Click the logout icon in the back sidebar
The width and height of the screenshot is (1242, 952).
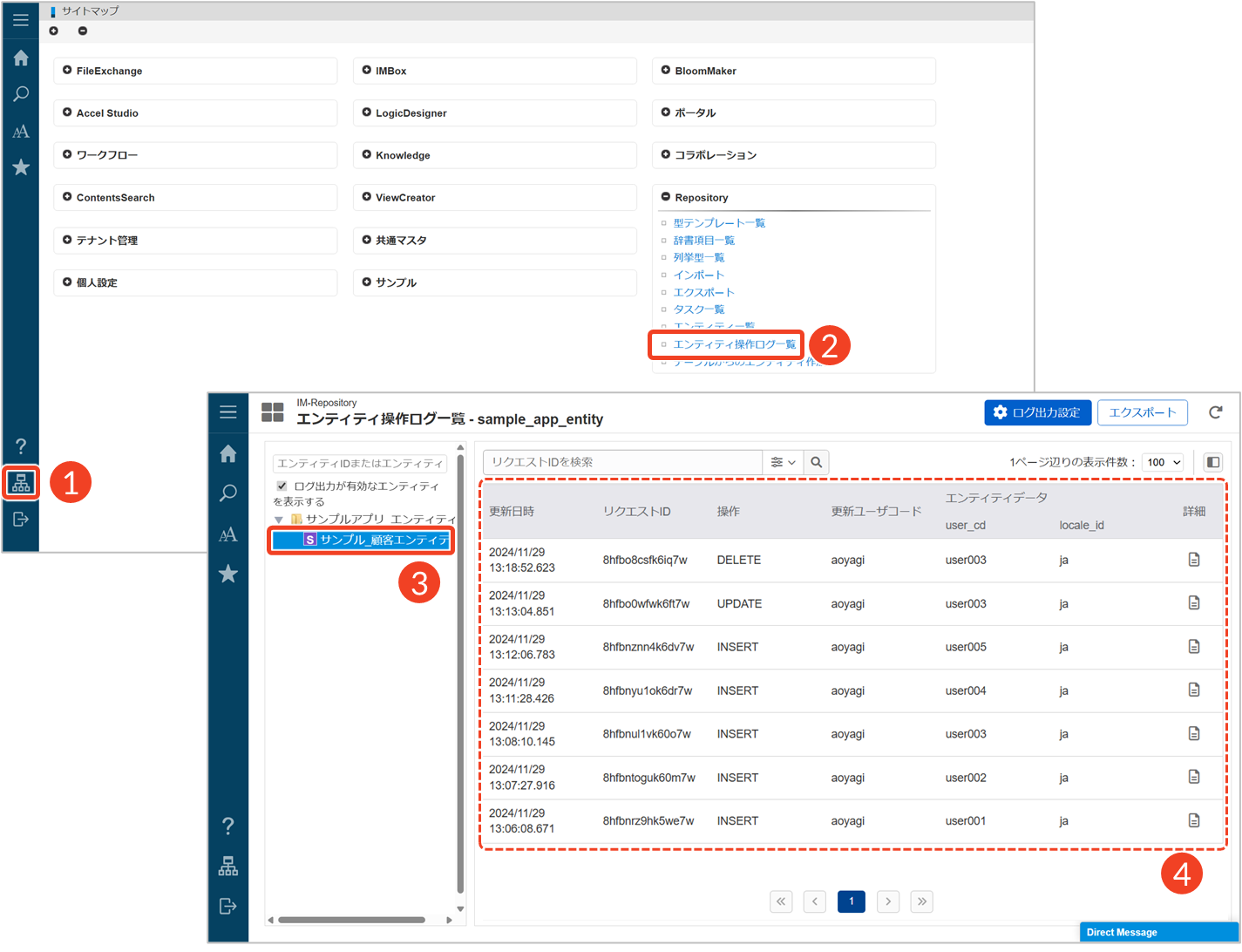point(21,520)
